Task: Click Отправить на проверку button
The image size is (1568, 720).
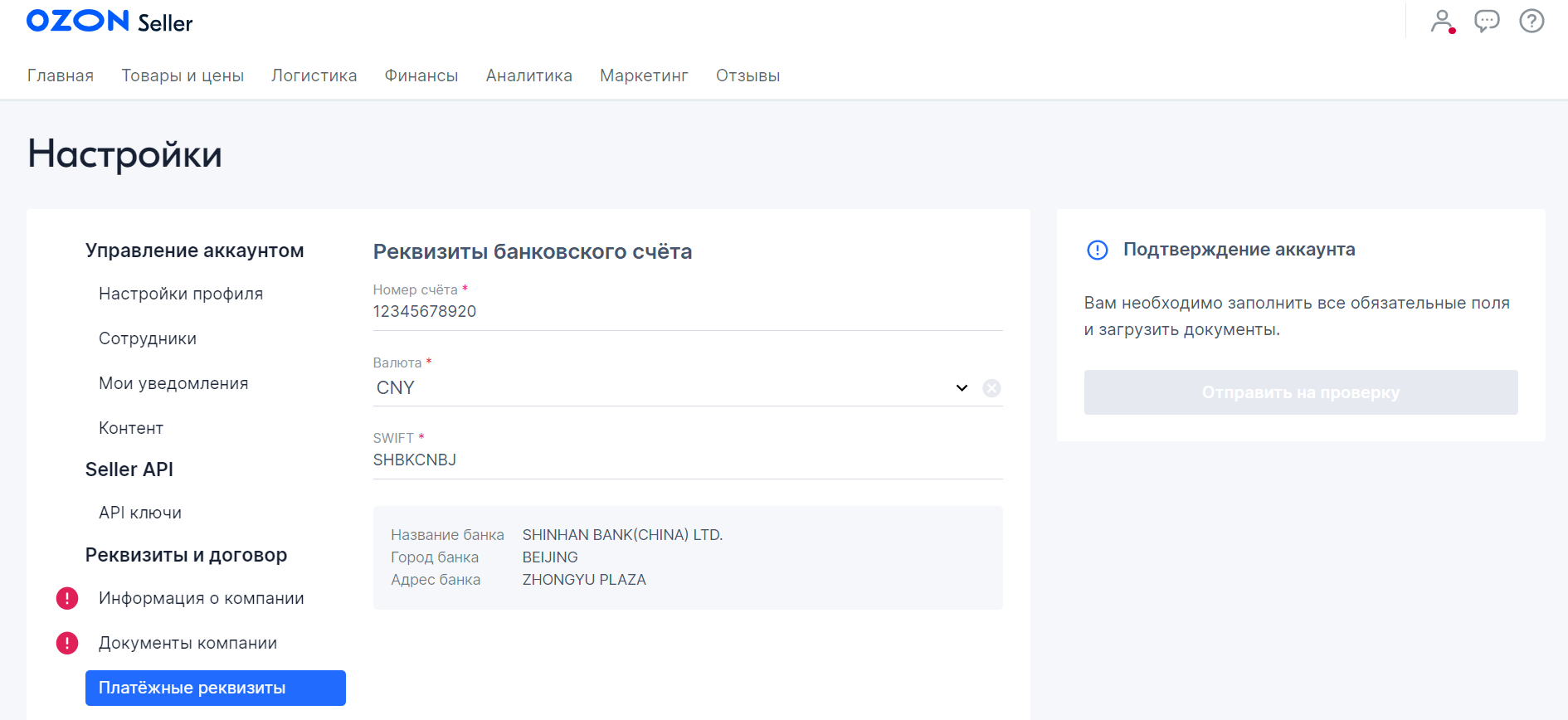Action: pyautogui.click(x=1301, y=392)
